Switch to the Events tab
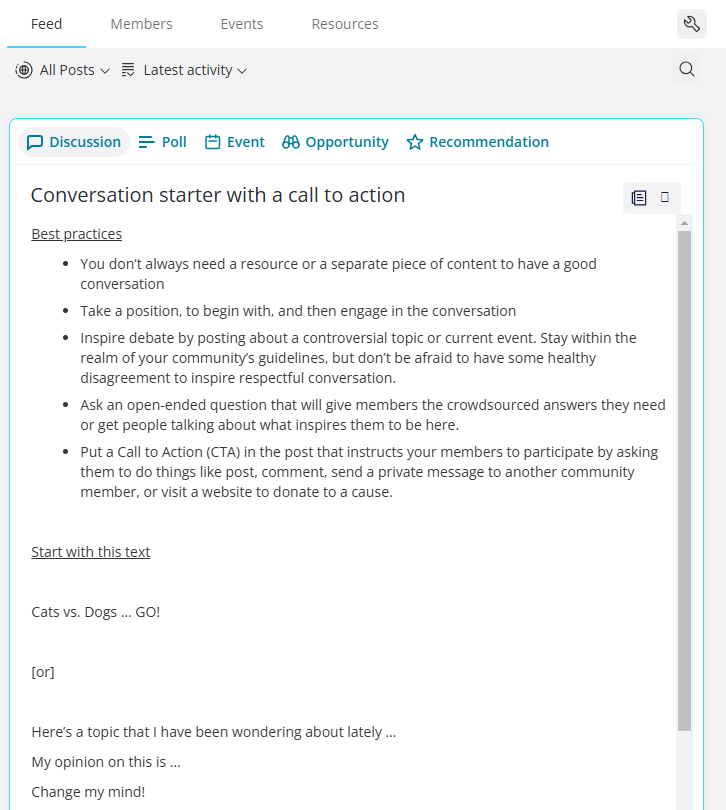The width and height of the screenshot is (726, 810). click(x=242, y=24)
